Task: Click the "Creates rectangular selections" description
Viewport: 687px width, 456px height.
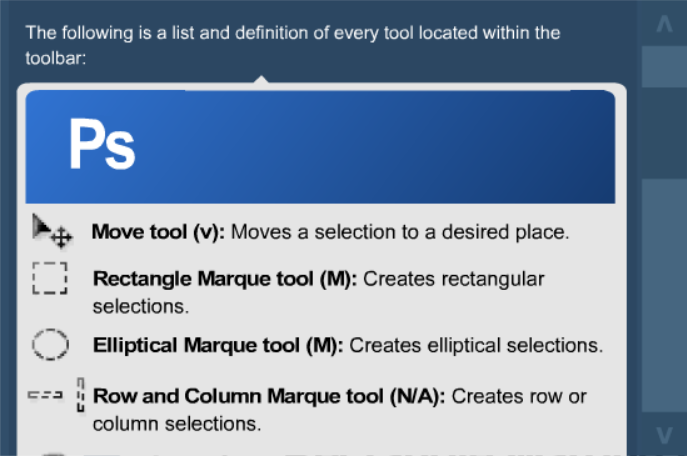Action: [453, 279]
